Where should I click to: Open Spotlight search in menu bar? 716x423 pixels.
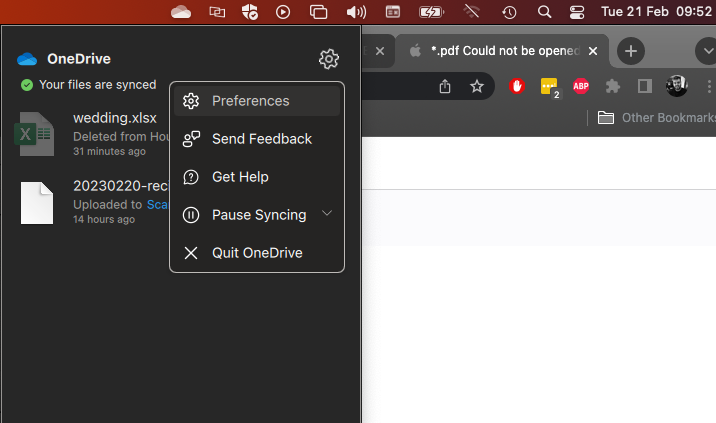tap(544, 12)
